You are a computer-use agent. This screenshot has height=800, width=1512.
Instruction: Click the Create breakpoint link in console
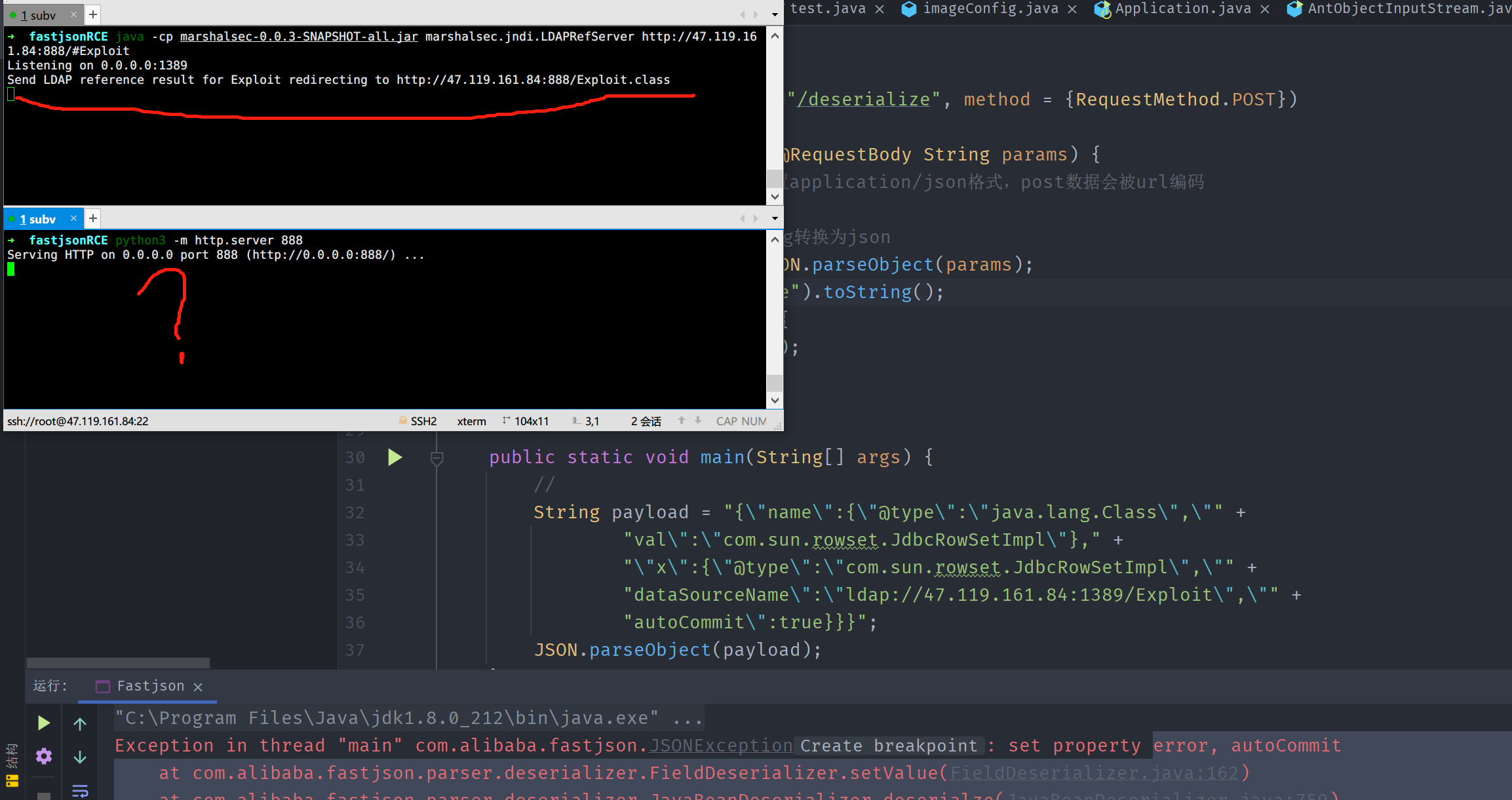[x=889, y=746]
